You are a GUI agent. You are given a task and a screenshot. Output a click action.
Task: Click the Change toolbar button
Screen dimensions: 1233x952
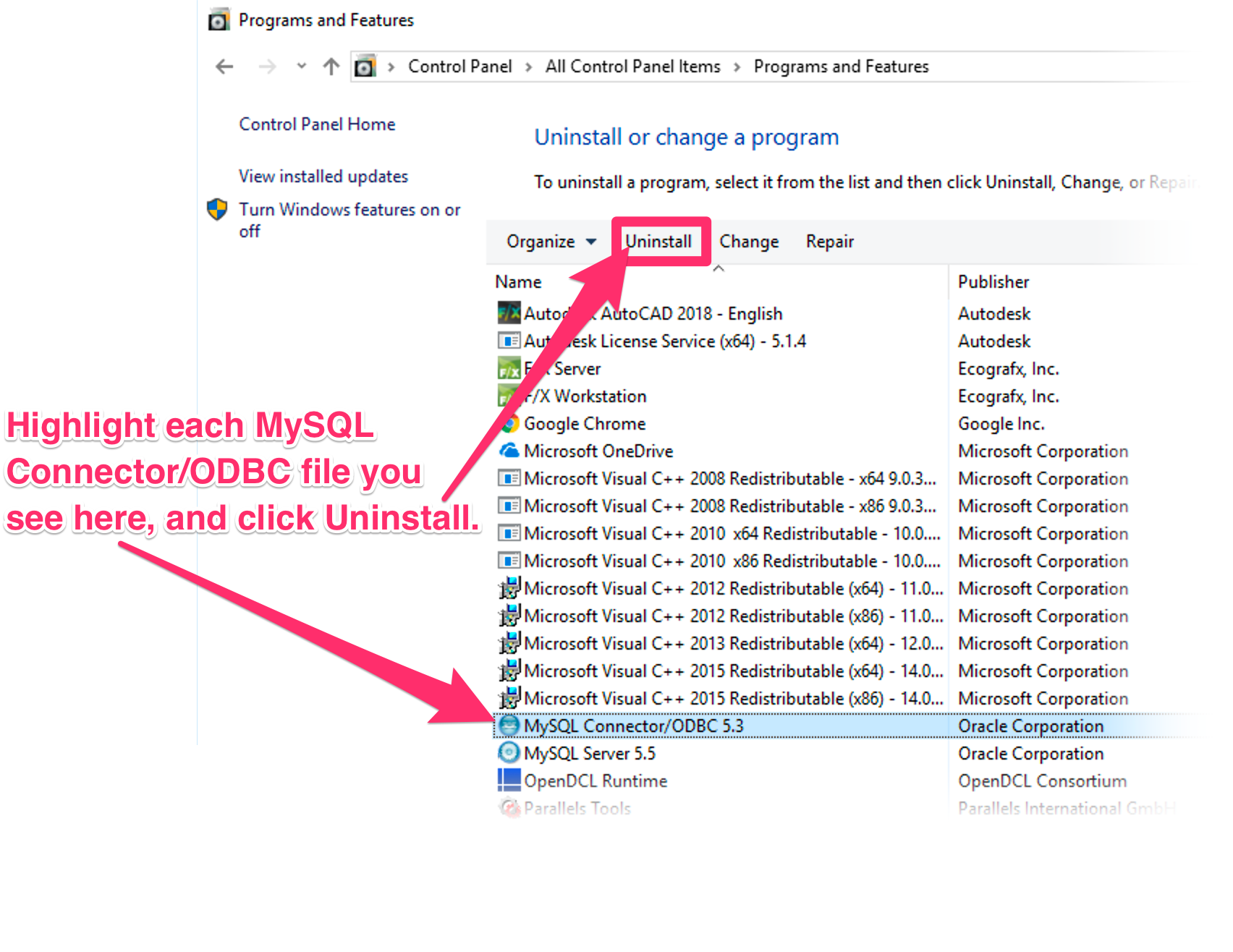click(x=749, y=242)
